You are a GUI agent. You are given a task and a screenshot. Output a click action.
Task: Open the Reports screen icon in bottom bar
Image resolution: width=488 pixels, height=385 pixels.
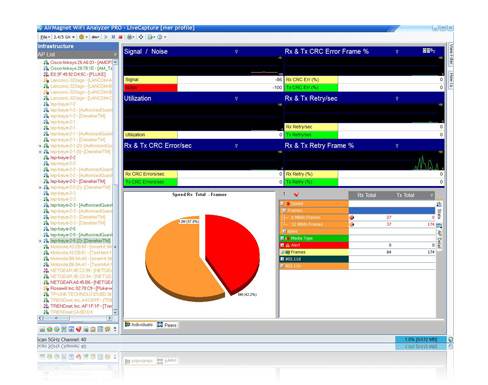(100, 329)
